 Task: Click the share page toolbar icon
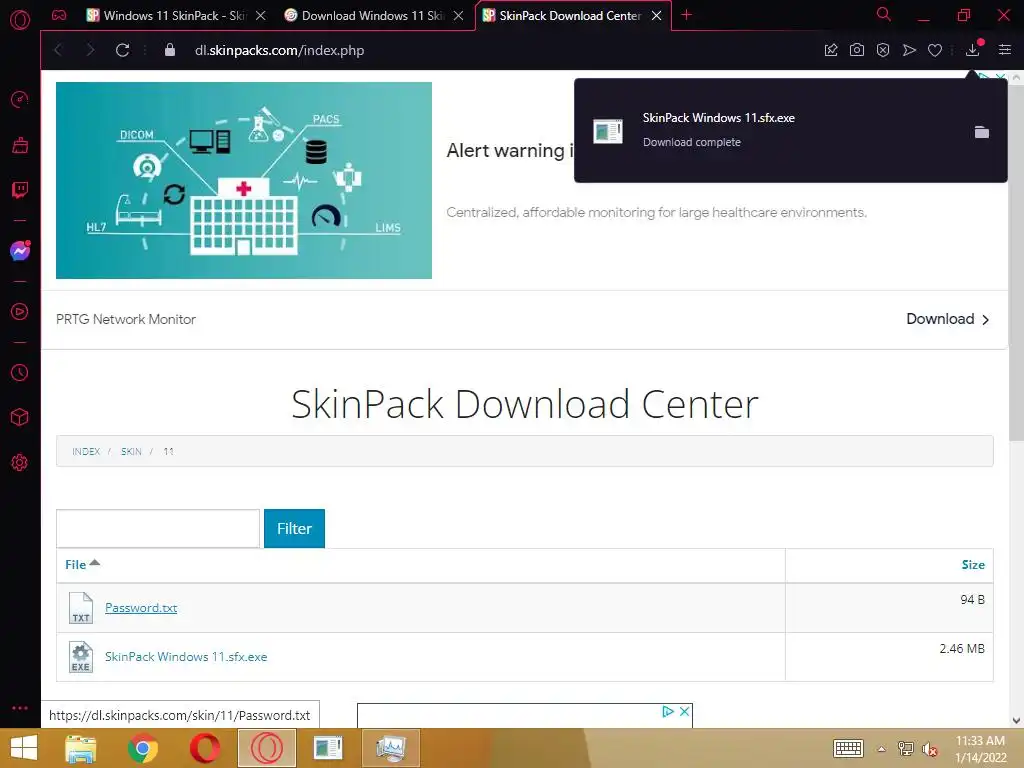coord(831,50)
